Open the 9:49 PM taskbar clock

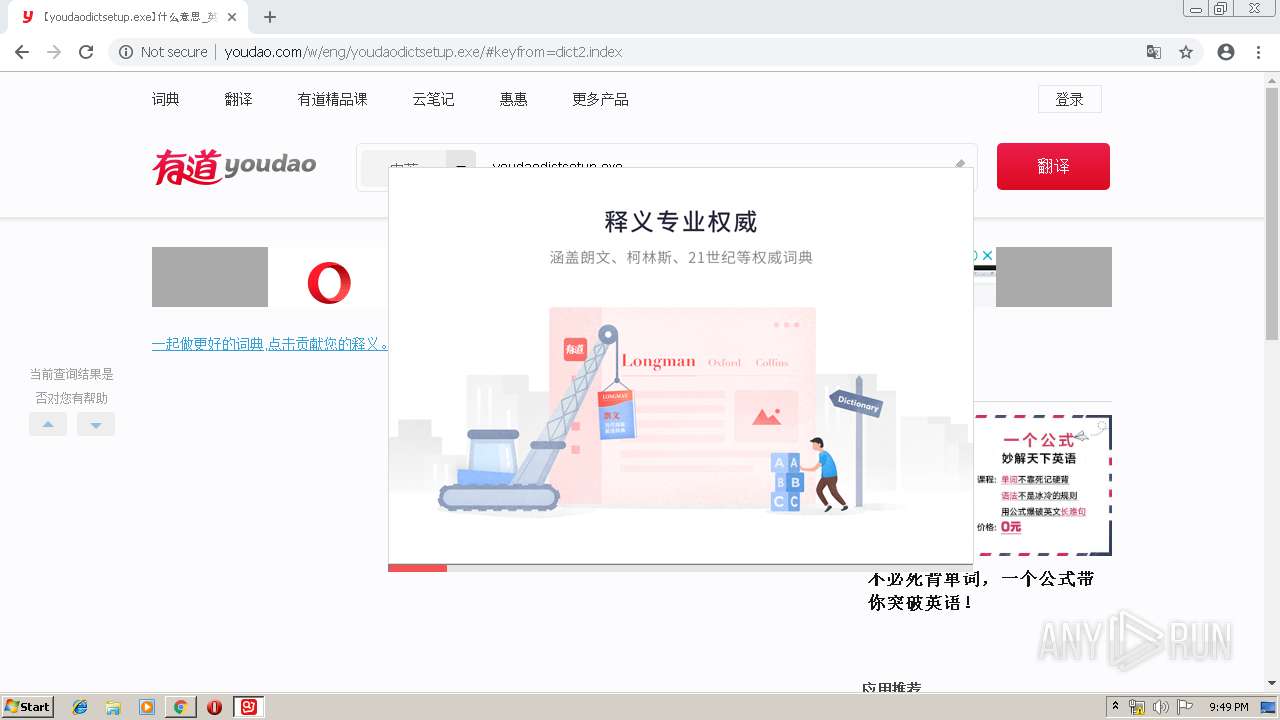pos(1228,707)
